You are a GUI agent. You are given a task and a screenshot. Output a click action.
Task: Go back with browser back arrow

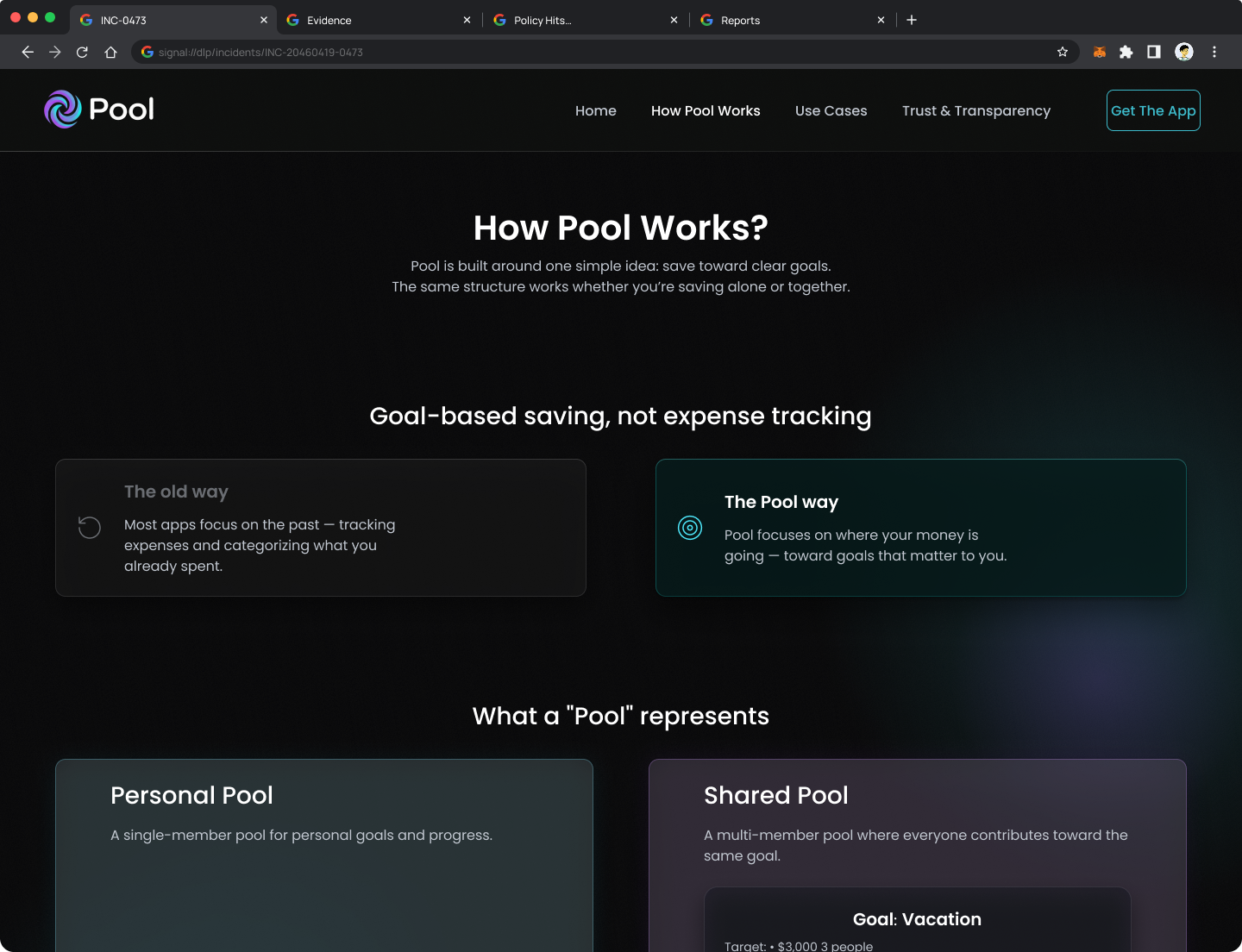click(x=28, y=53)
